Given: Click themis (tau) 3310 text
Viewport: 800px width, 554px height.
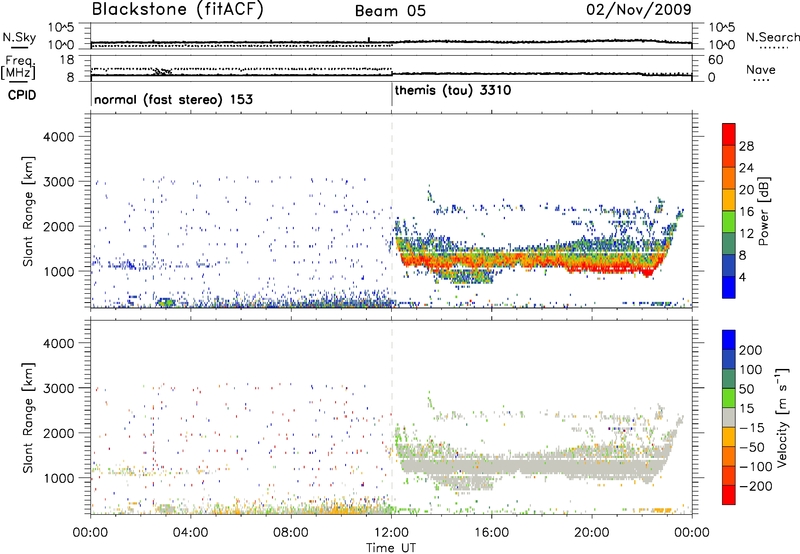Looking at the screenshot, I should tap(453, 91).
